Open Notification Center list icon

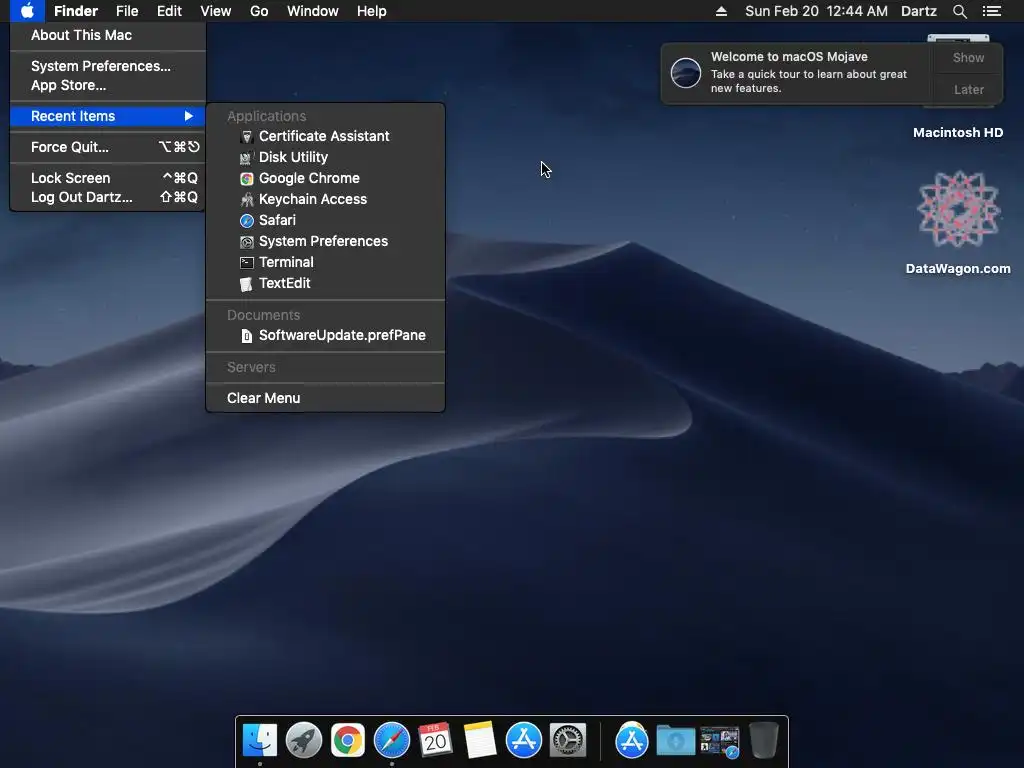(992, 11)
